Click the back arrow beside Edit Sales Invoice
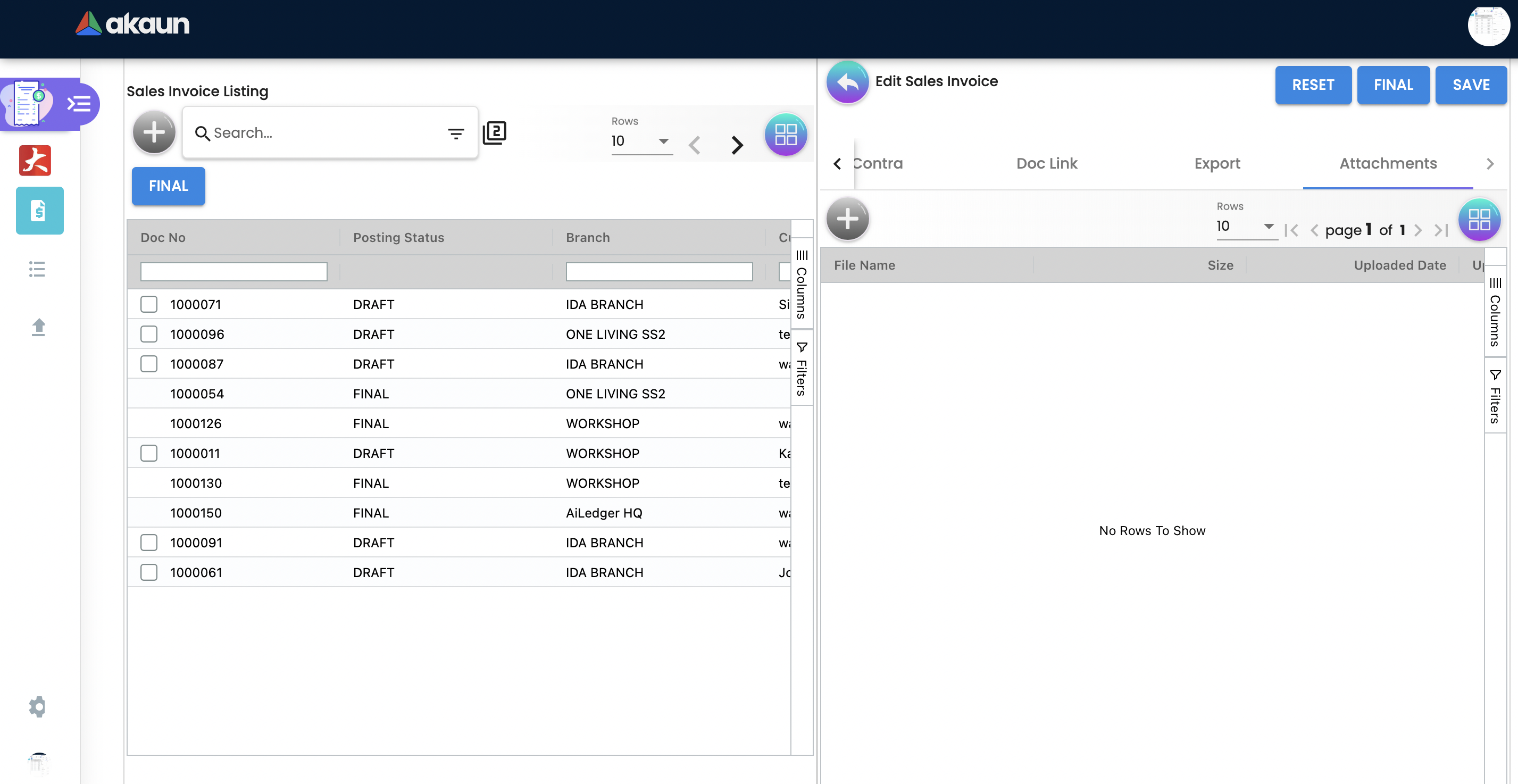Screen dimensions: 1518x784 coord(847,82)
